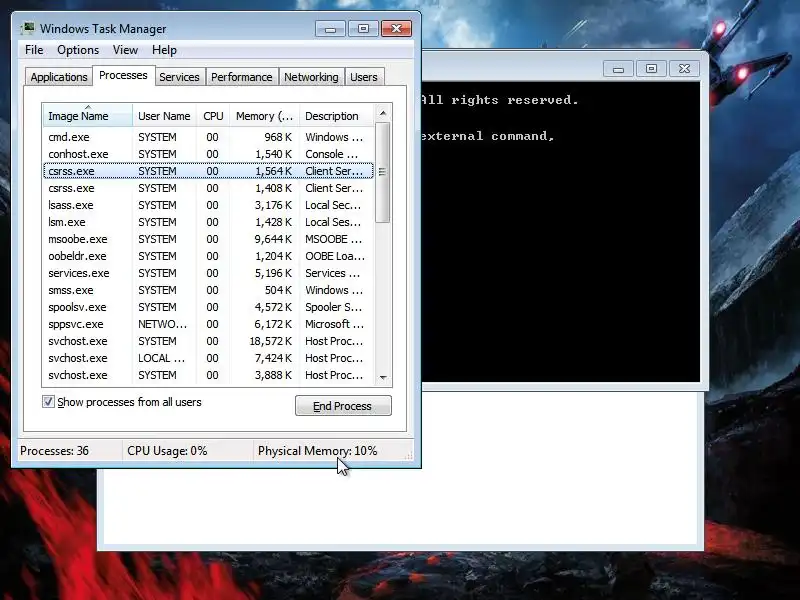Click the process list scroll up arrow
The image size is (800, 600).
coord(383,113)
